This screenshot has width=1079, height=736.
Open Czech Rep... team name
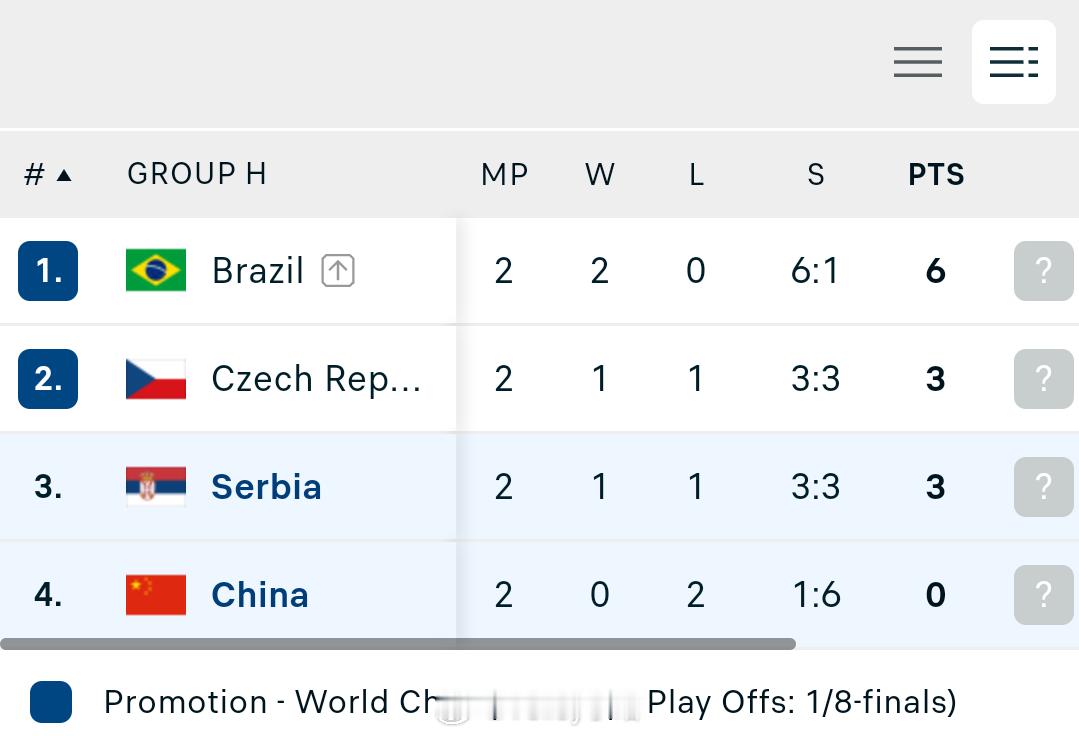[316, 379]
